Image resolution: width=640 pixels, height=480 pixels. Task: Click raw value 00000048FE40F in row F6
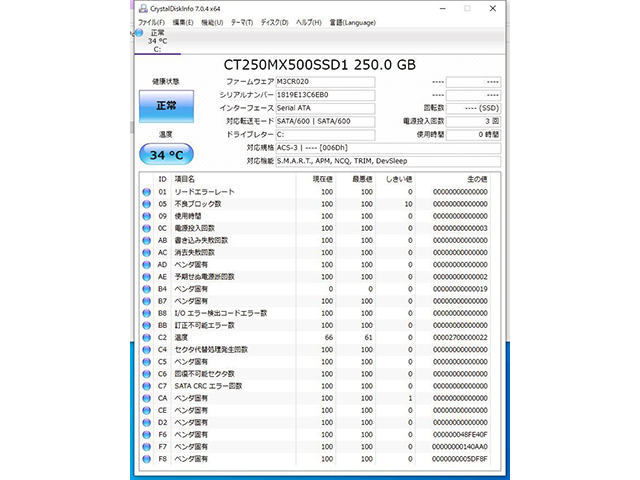point(460,435)
